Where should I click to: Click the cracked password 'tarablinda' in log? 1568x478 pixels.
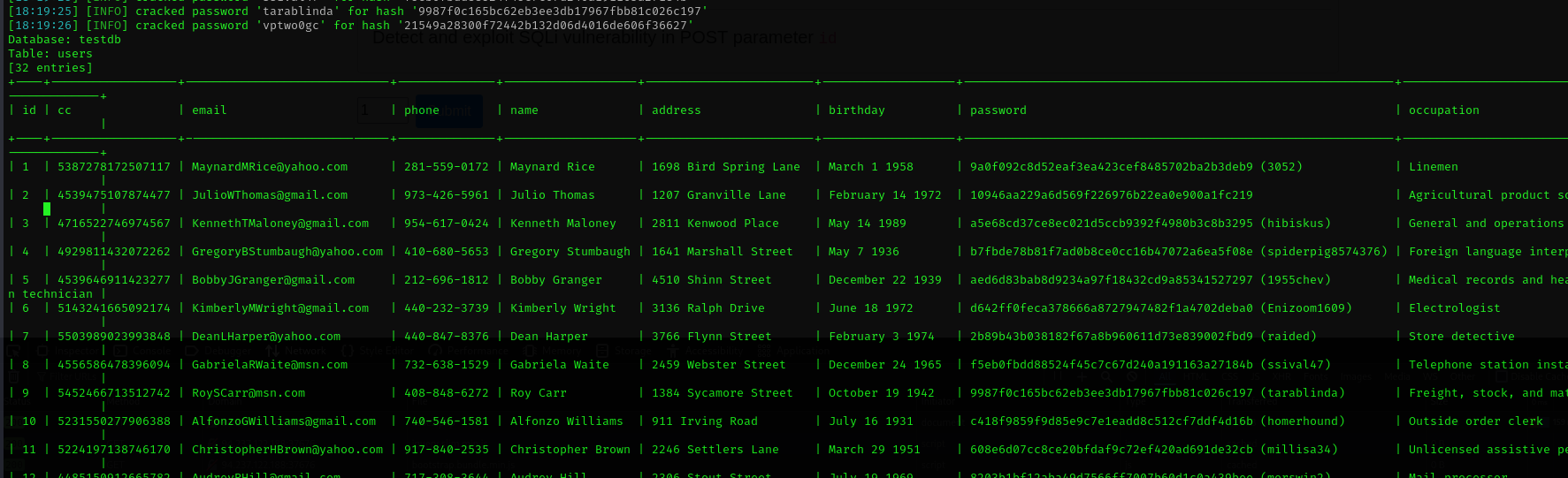pos(298,11)
